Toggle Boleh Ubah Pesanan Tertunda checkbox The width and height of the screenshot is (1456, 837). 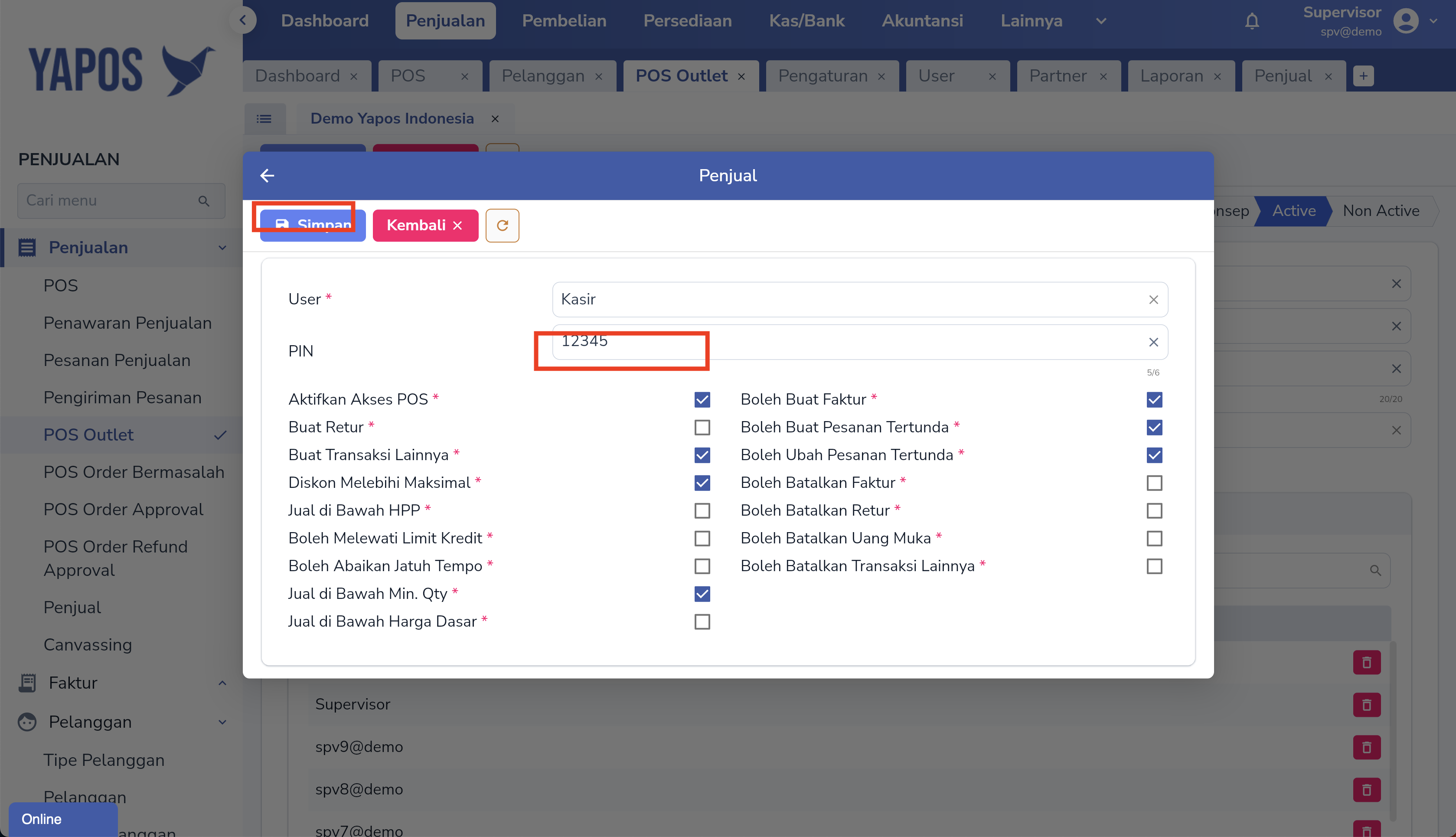[1154, 455]
